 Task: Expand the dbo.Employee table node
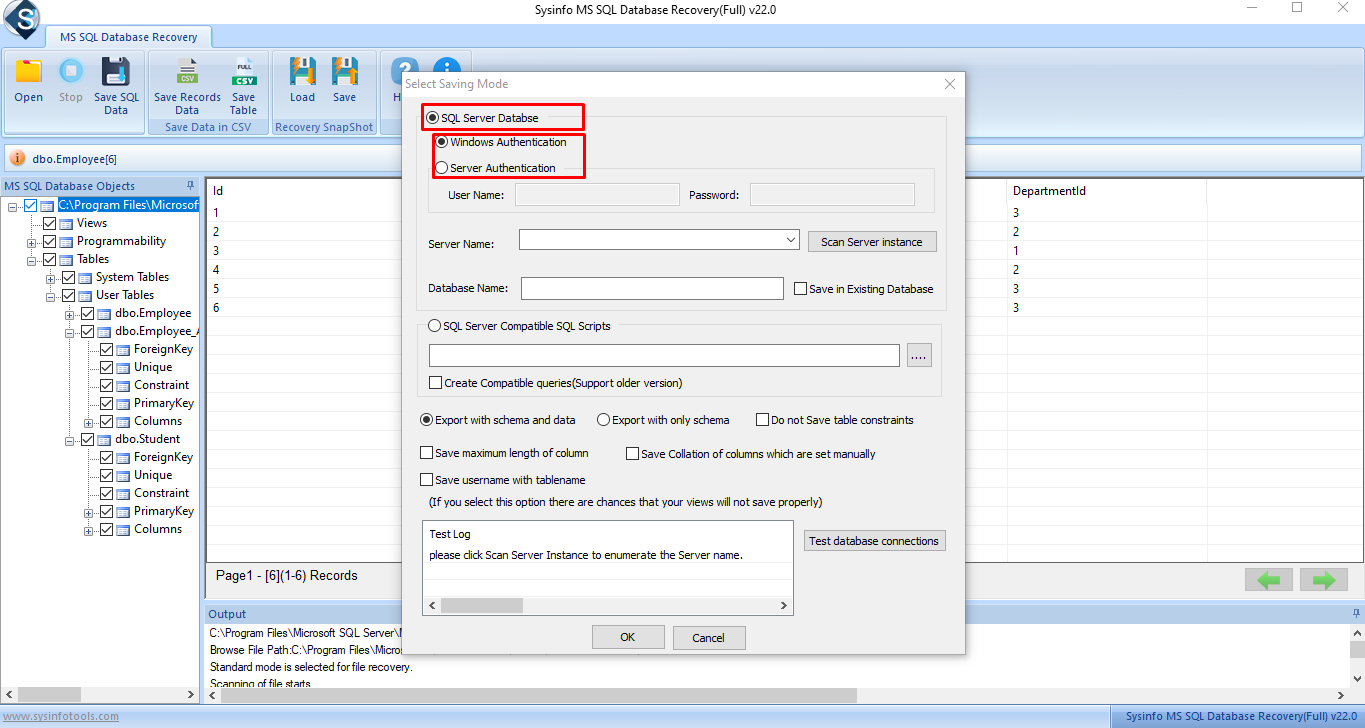click(70, 314)
